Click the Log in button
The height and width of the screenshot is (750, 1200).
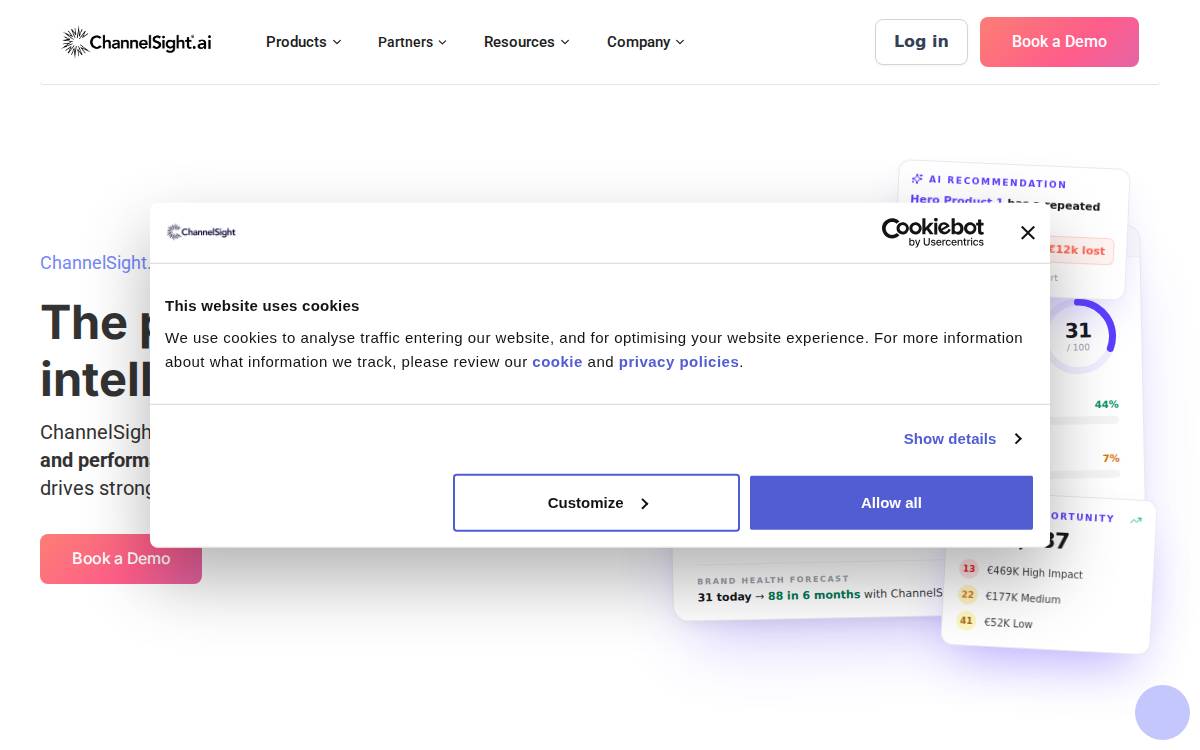pos(921,42)
